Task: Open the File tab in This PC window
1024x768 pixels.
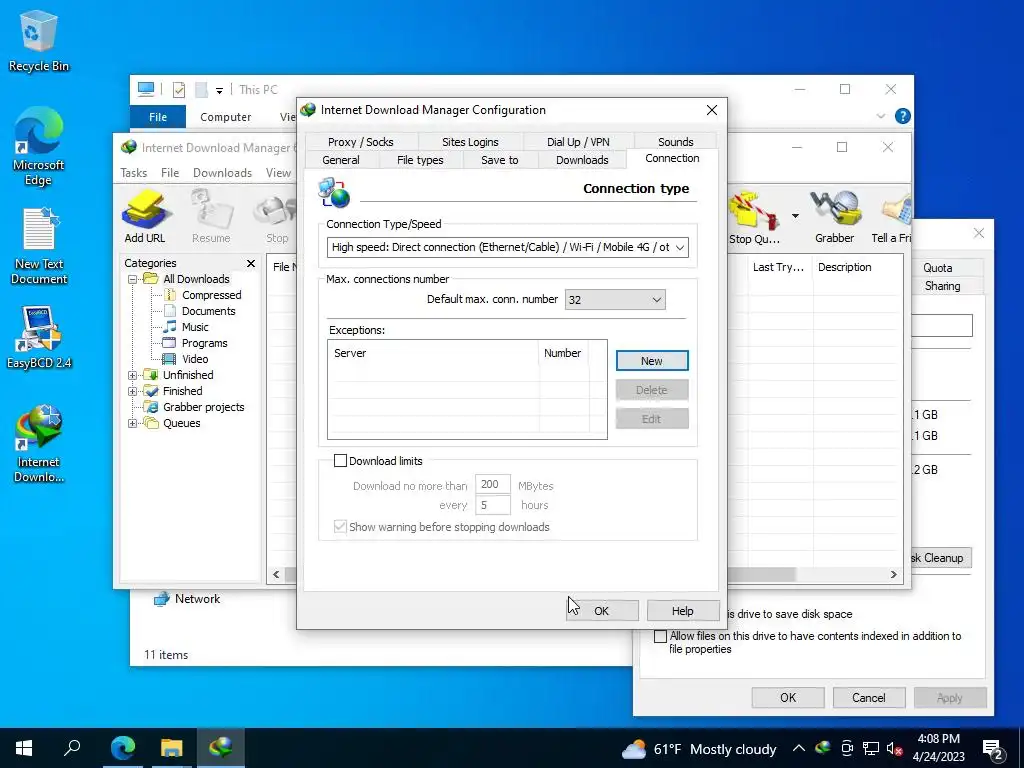Action: click(x=158, y=117)
